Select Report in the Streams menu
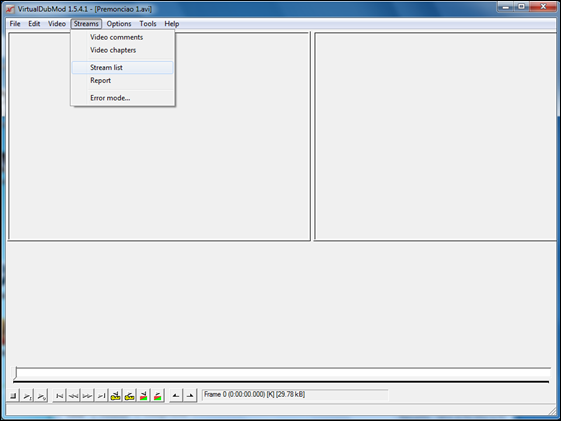Screen dimensions: 561x421 coord(122,80)
